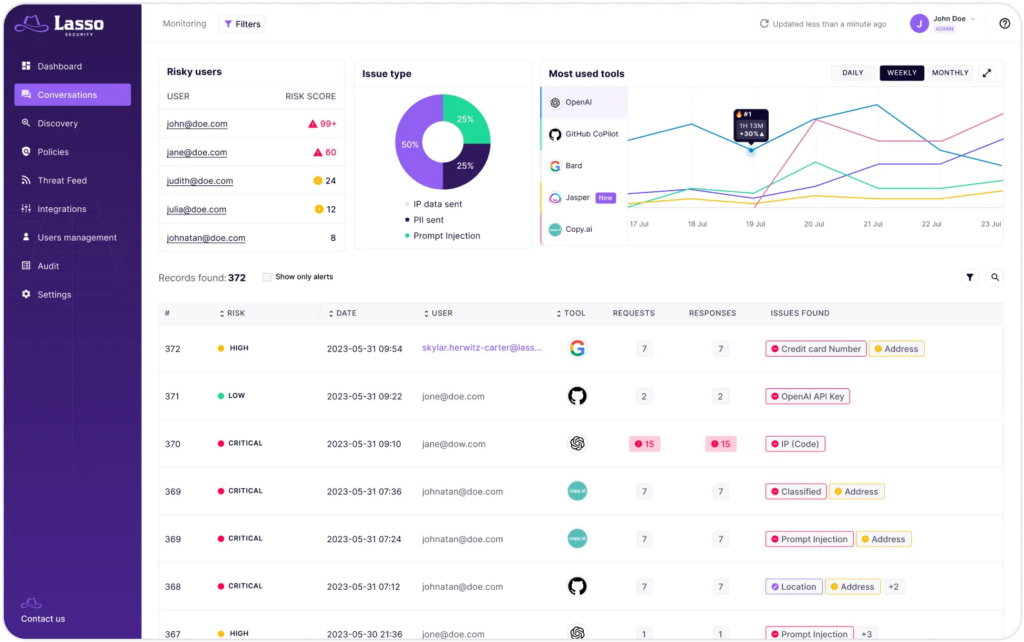This screenshot has width=1024, height=642.
Task: Open the Threat Feed section
Action: [x=63, y=180]
